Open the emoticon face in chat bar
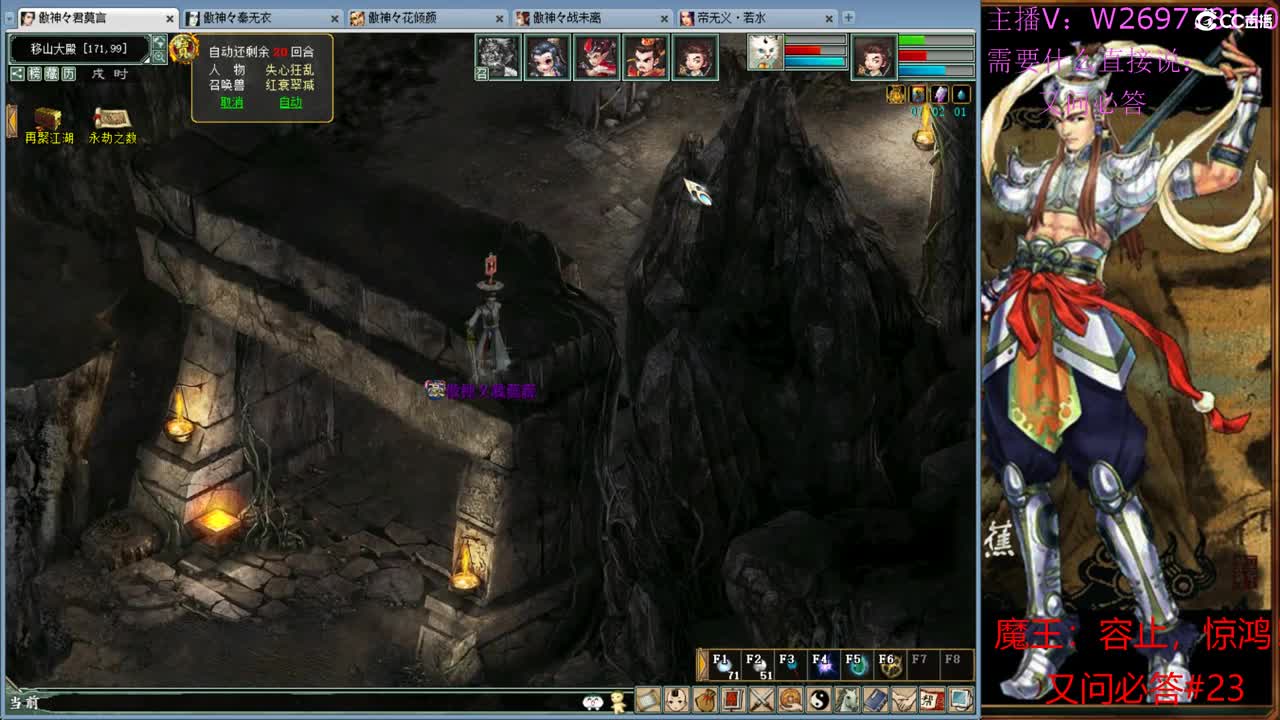1280x720 pixels. pos(593,703)
